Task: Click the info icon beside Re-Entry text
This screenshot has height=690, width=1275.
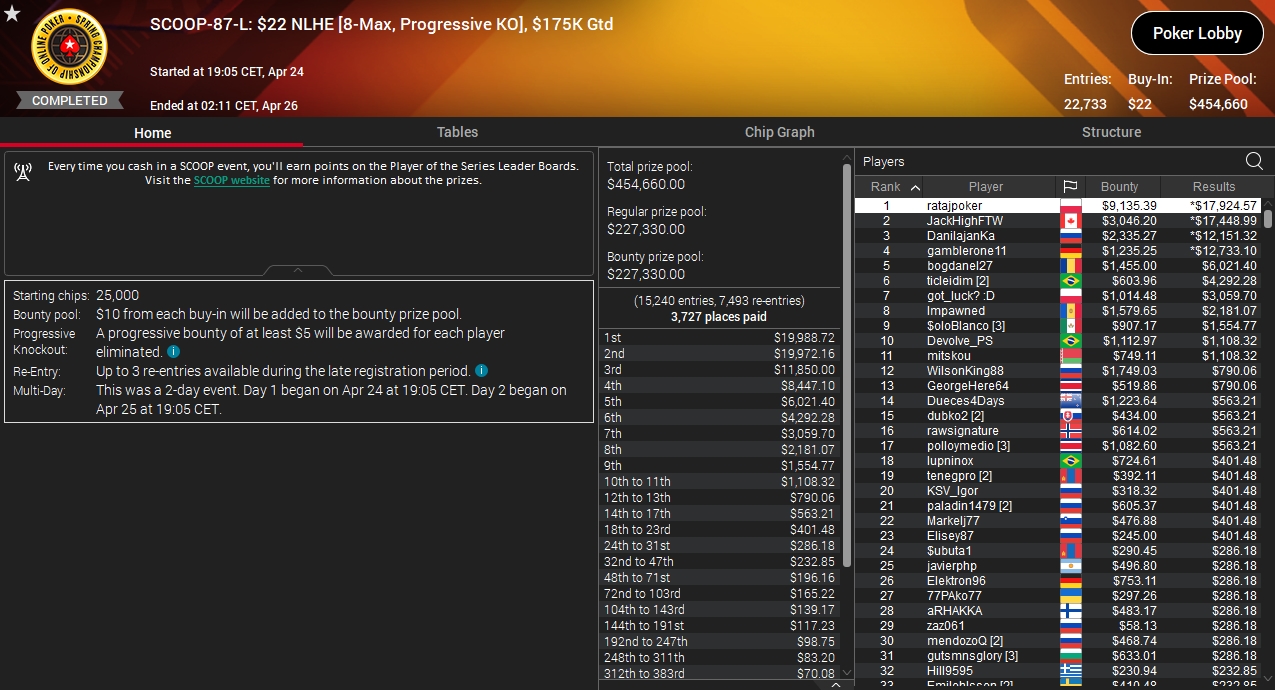Action: coord(481,371)
